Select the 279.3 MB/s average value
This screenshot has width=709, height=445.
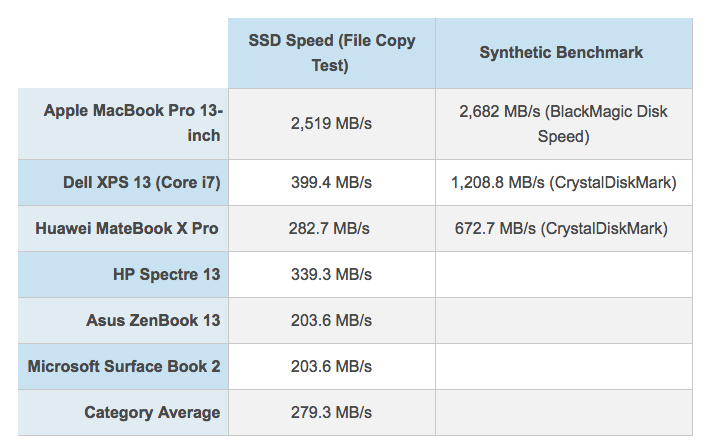click(x=331, y=412)
